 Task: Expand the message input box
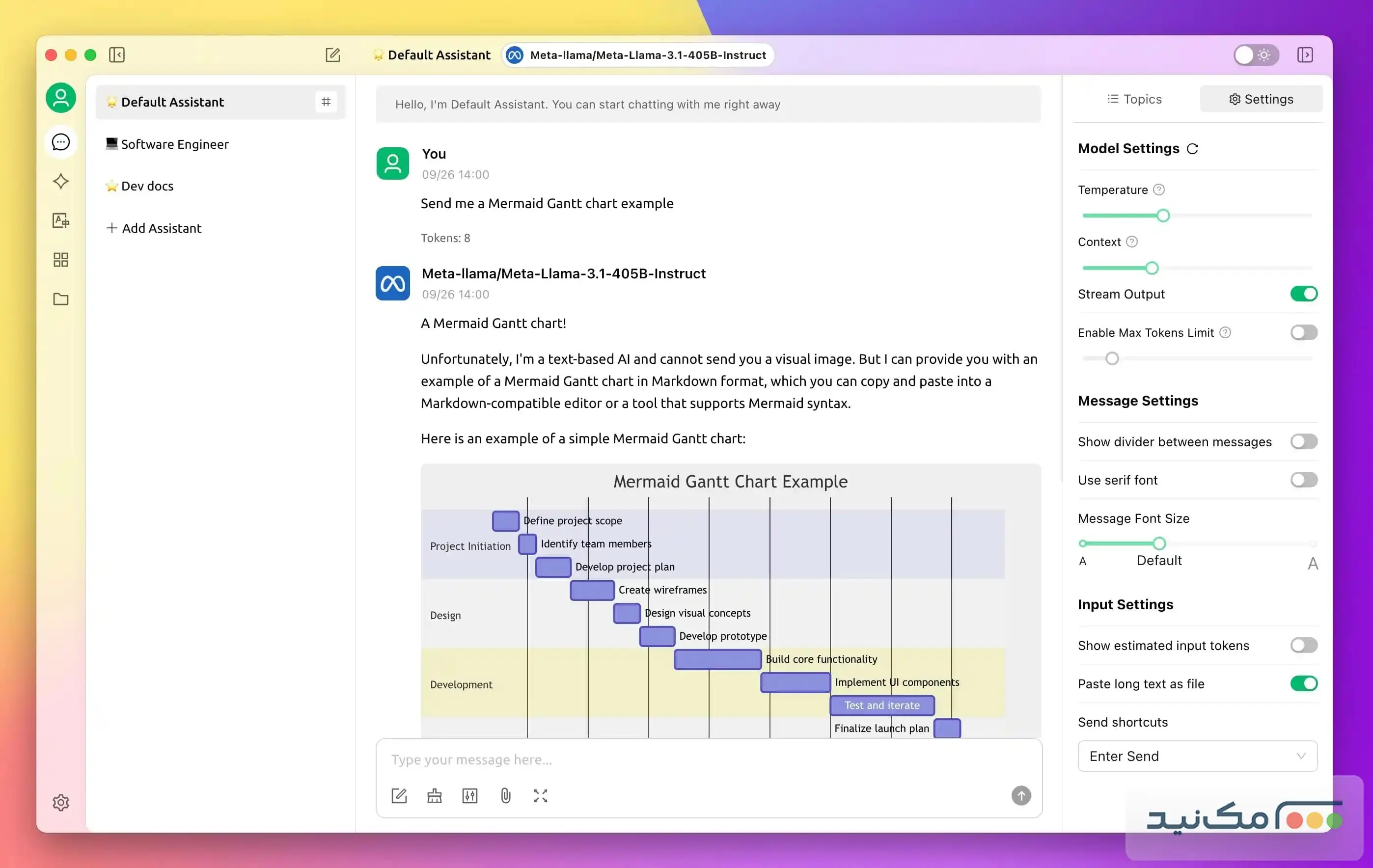541,796
